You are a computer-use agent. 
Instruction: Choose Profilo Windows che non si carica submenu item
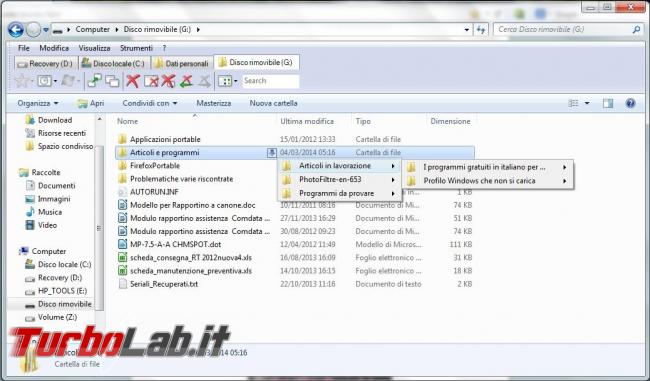(x=488, y=181)
